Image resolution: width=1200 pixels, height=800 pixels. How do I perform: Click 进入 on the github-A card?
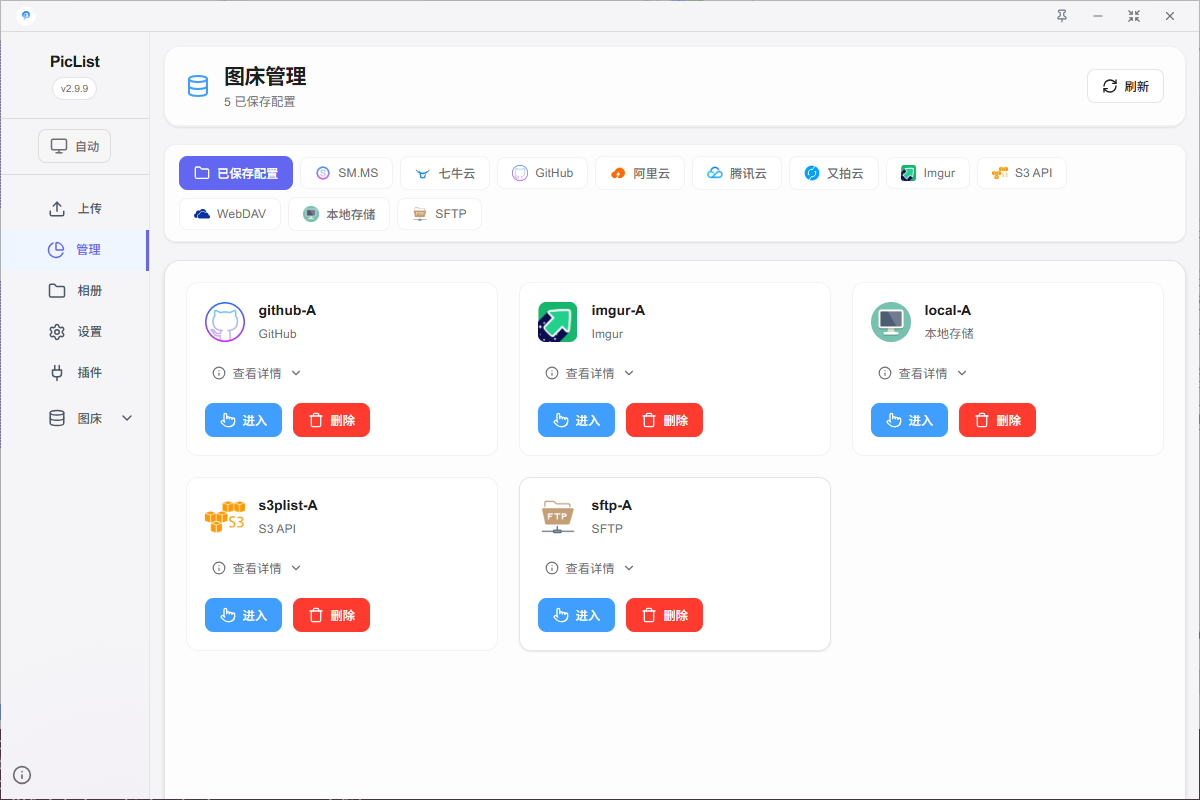[x=243, y=420]
